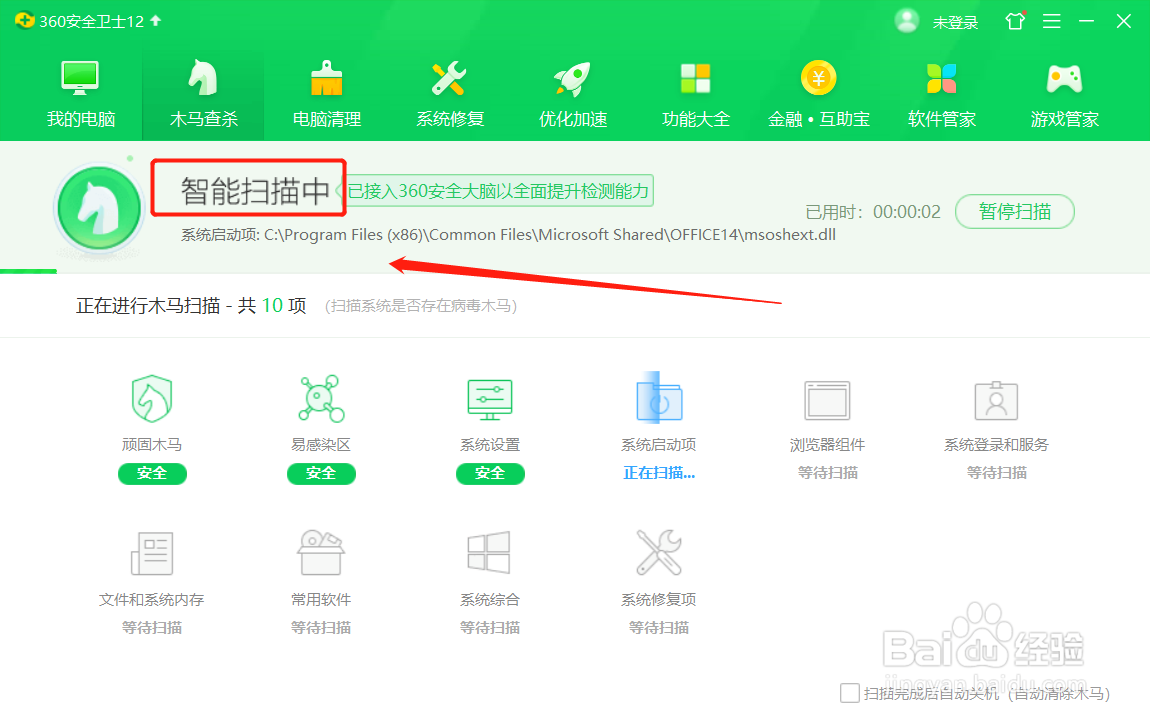
Task: Click 未登录 to log in
Action: point(956,23)
